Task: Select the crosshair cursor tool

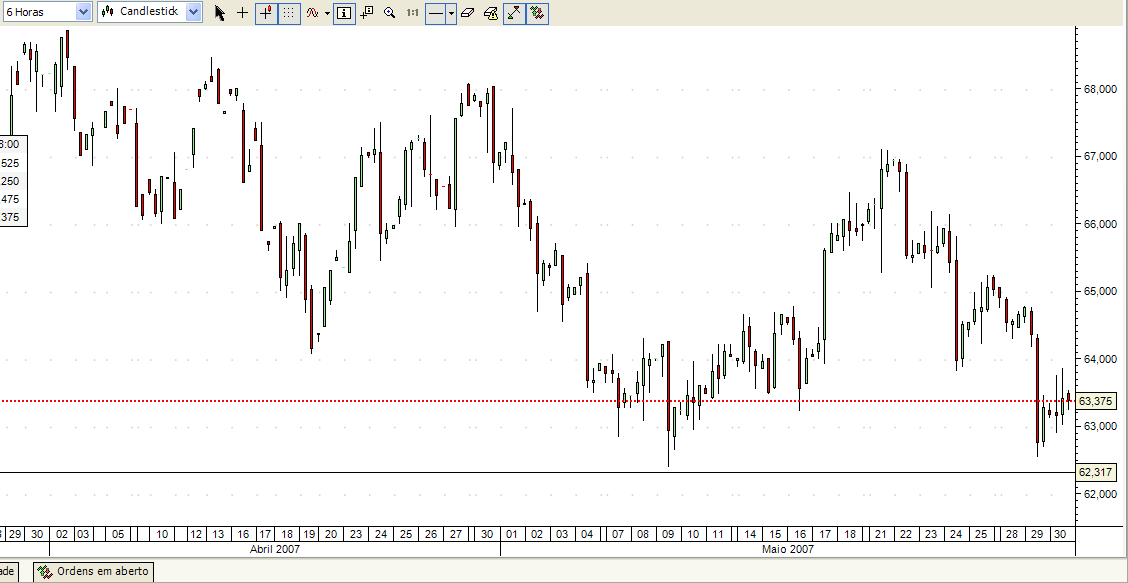Action: pyautogui.click(x=242, y=12)
